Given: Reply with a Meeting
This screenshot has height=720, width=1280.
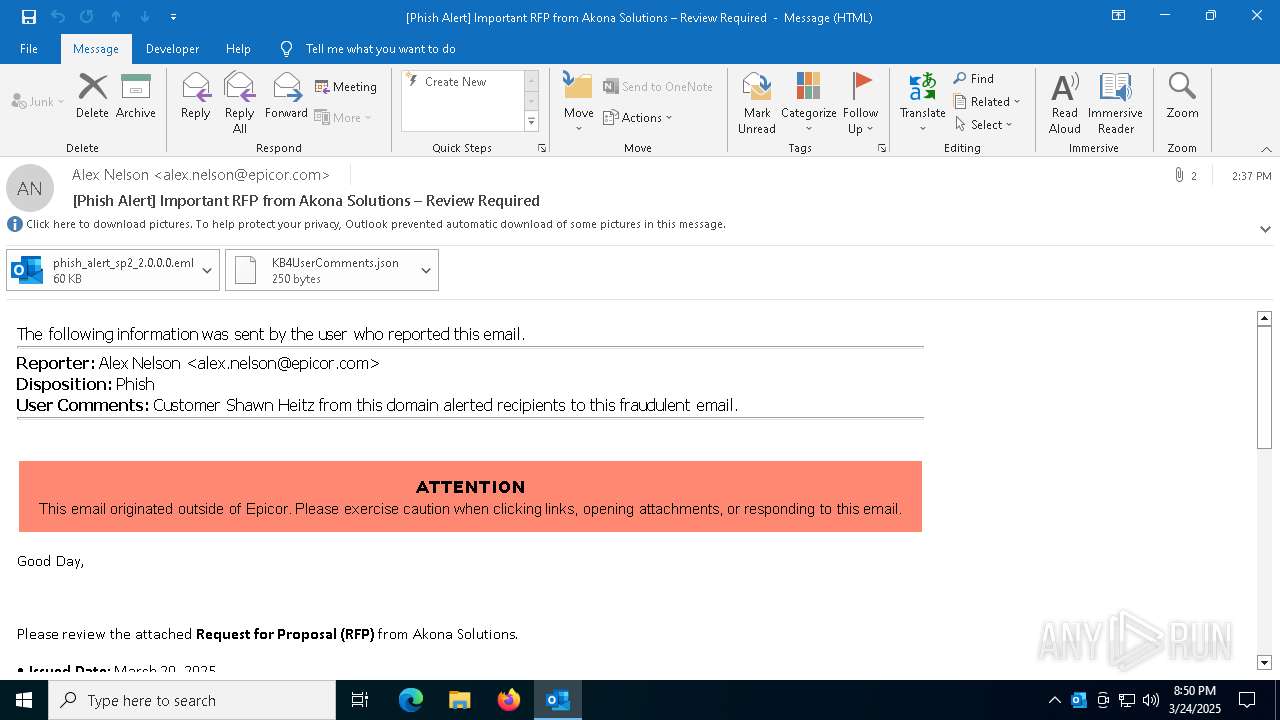Looking at the screenshot, I should 346,87.
